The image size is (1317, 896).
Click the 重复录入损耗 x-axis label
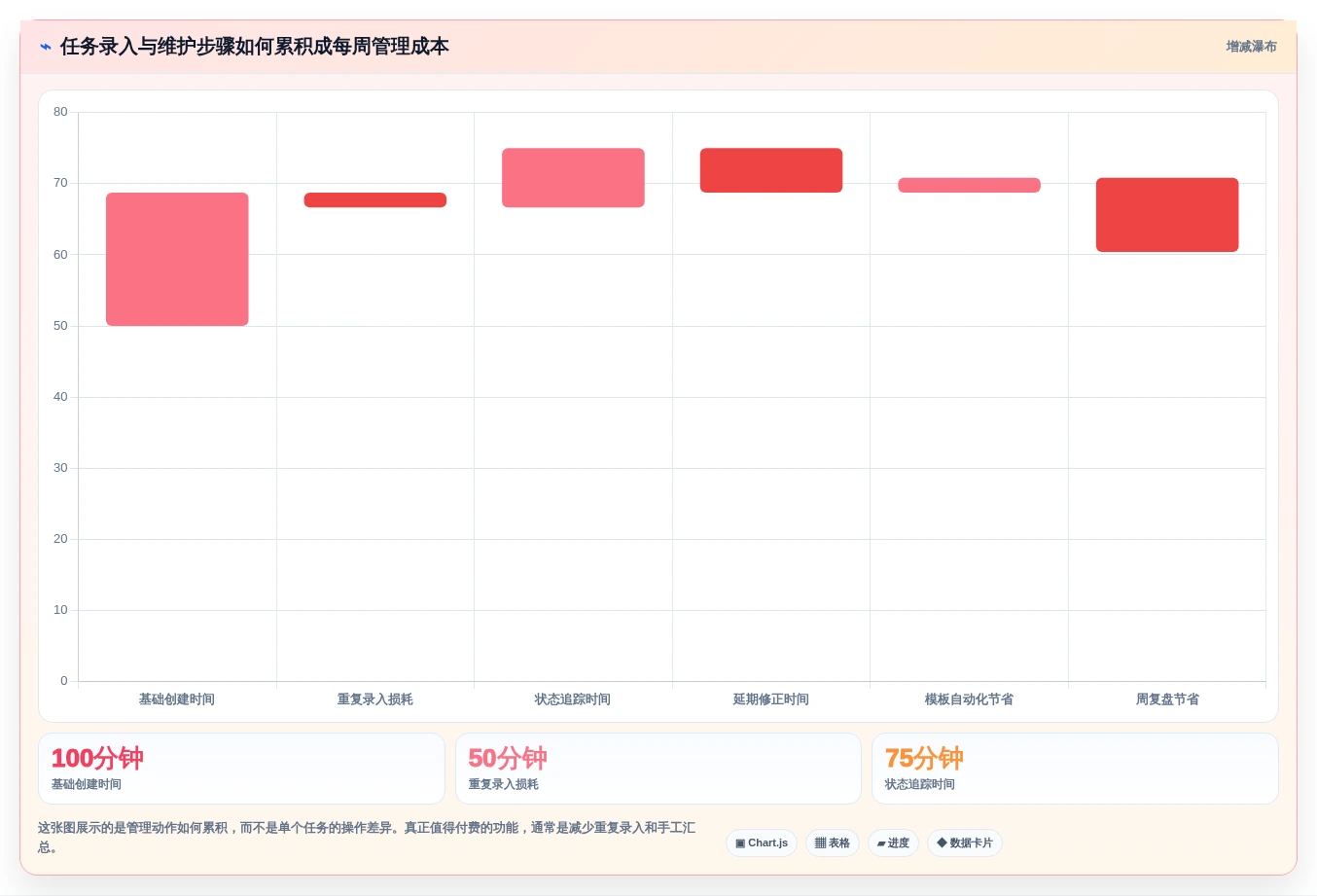tap(375, 699)
